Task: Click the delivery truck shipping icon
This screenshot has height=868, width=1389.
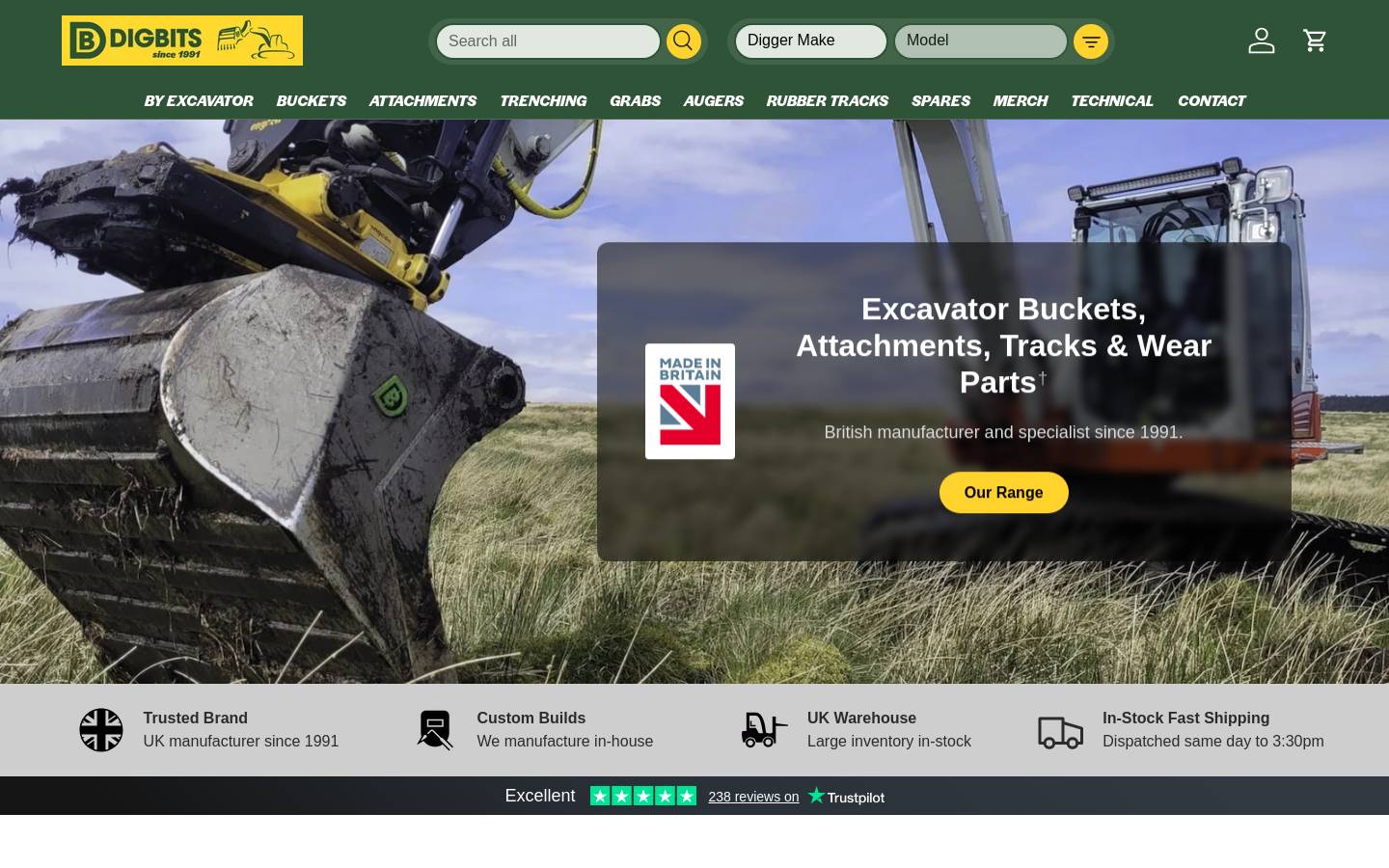Action: (x=1060, y=732)
